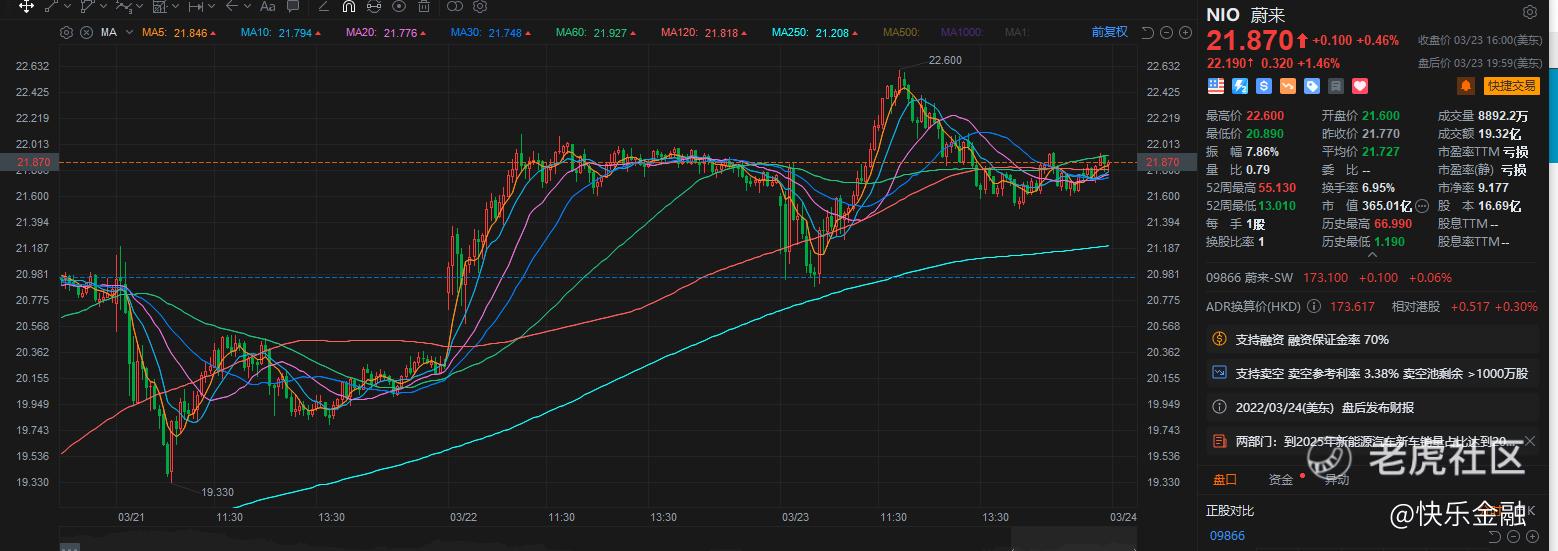1558x551 pixels.
Task: Expand the wave pattern tool options
Action: pyautogui.click(x=140, y=6)
